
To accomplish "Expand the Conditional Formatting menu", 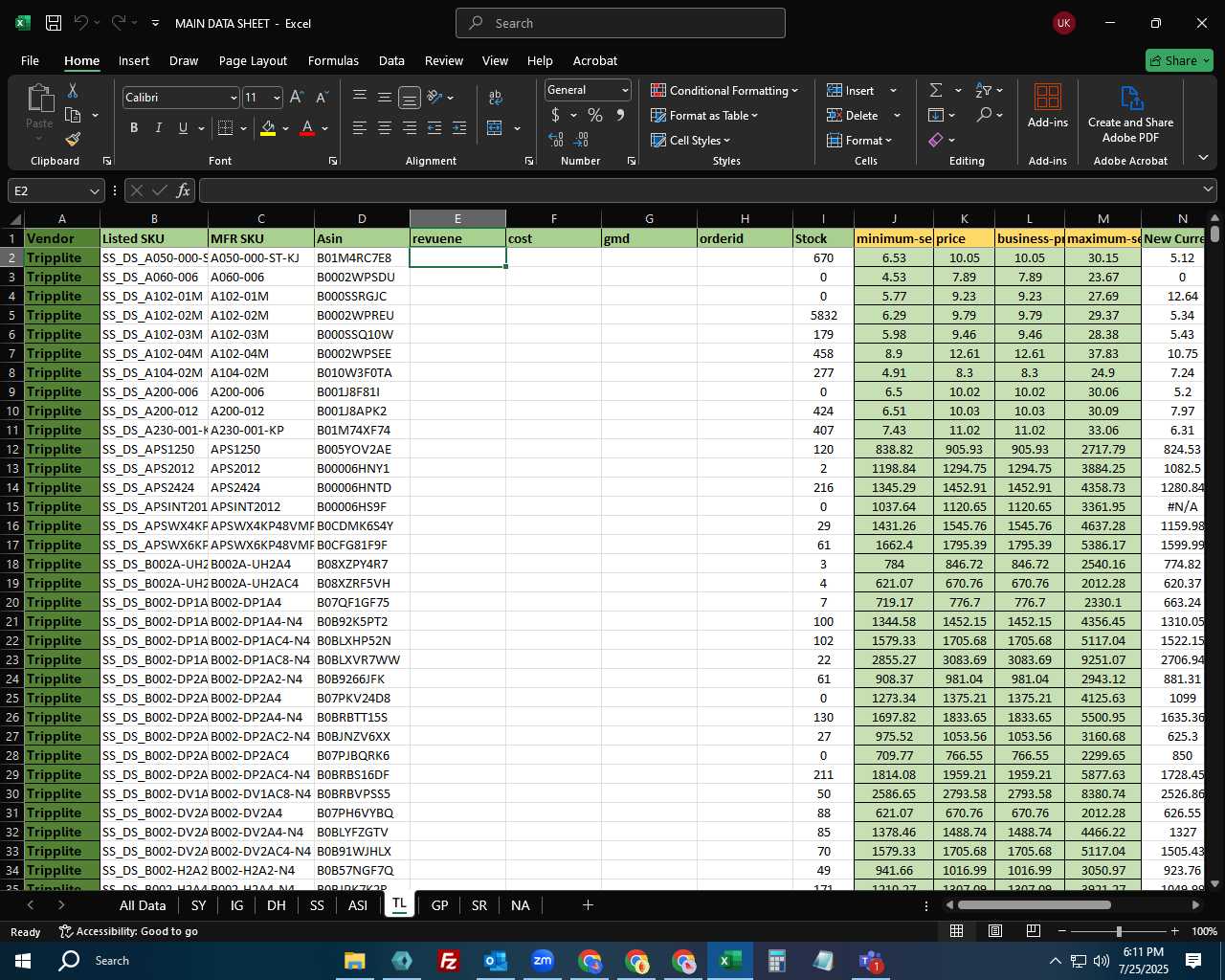I will [x=724, y=90].
